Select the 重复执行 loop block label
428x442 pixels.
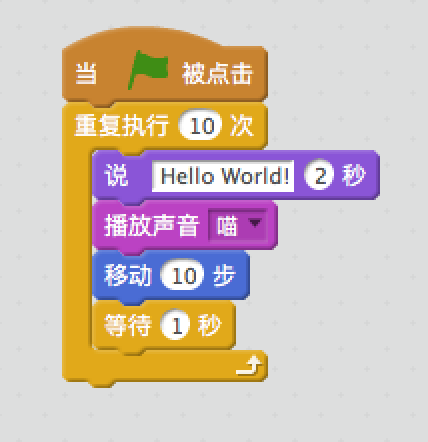(x=122, y=125)
